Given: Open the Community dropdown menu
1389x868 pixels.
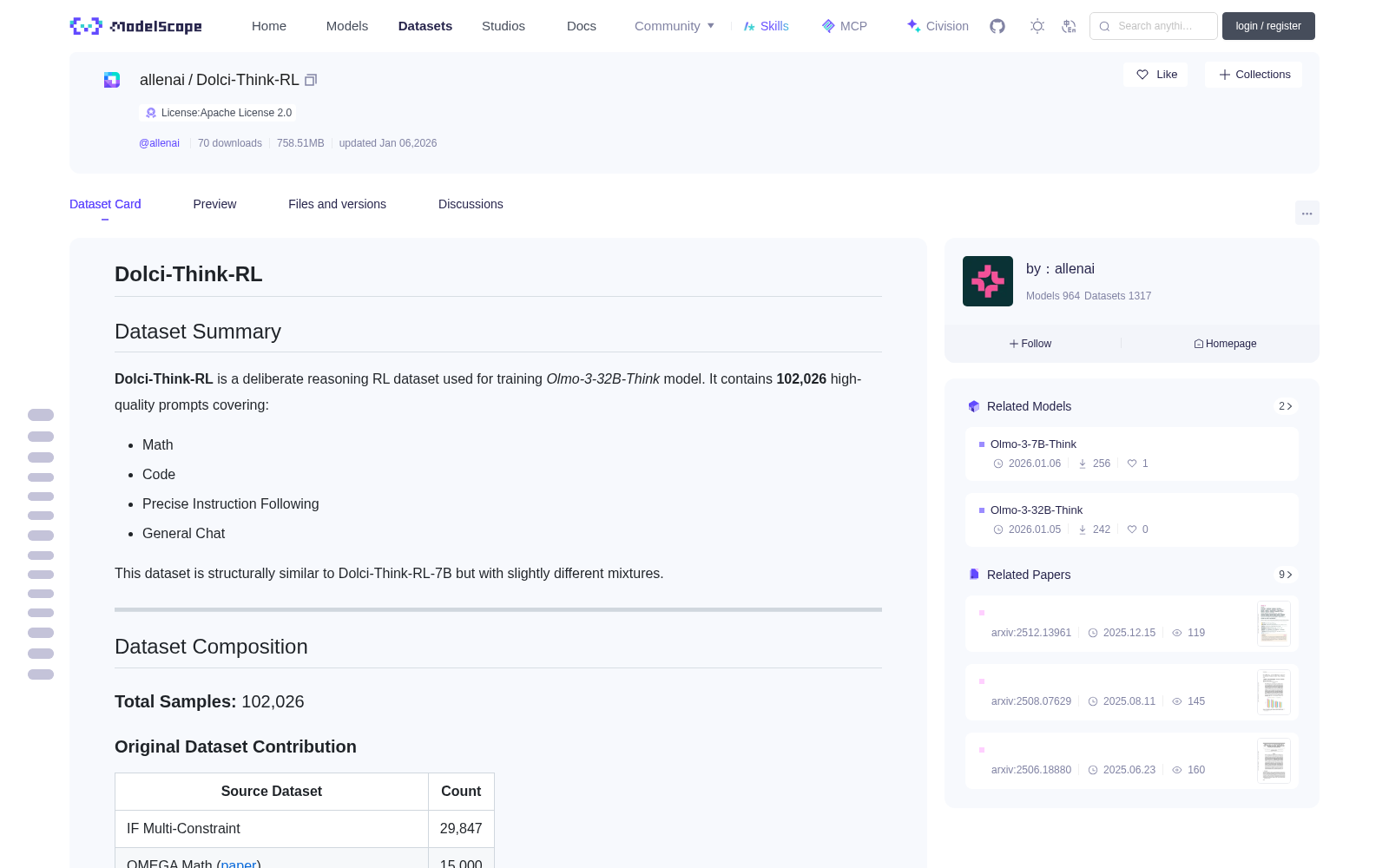Looking at the screenshot, I should pyautogui.click(x=675, y=26).
